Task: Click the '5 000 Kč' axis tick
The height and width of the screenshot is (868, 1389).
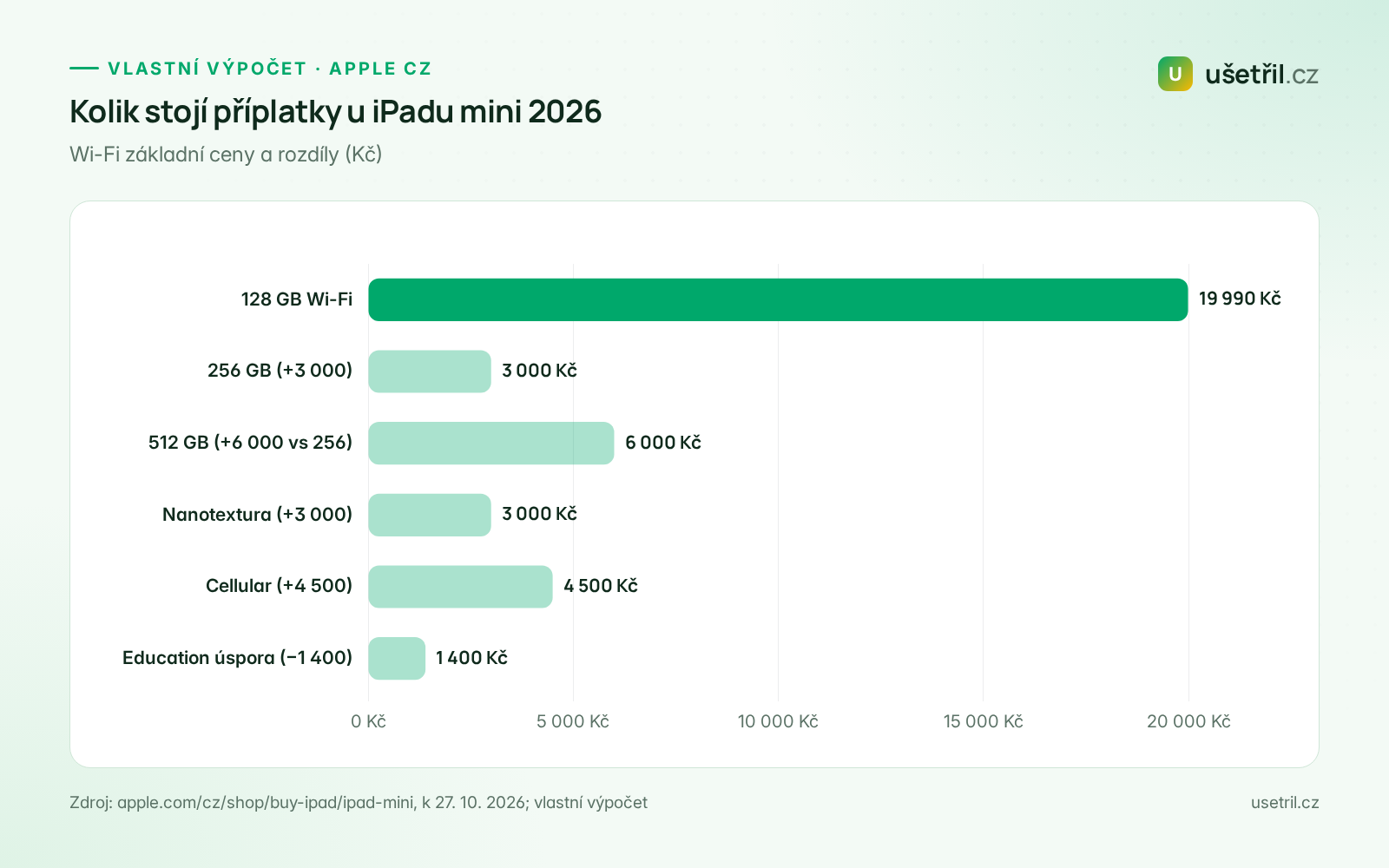Action: pyautogui.click(x=573, y=721)
